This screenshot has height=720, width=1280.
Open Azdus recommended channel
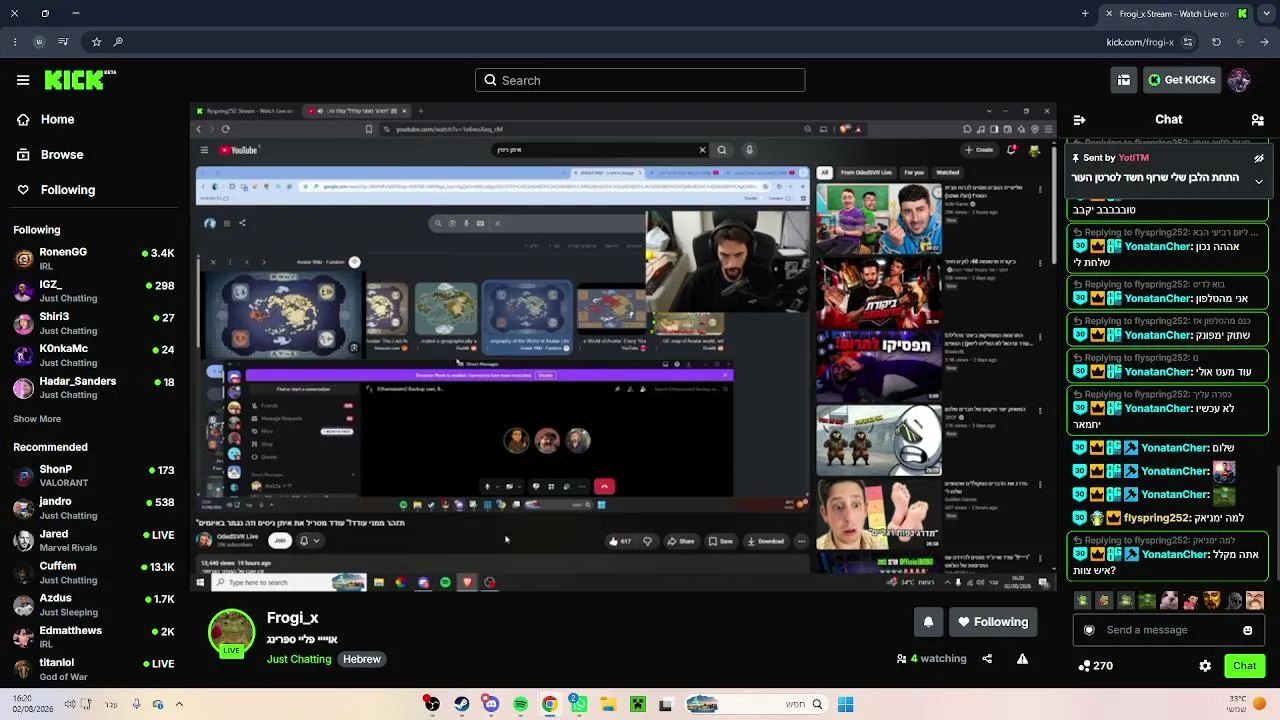[94, 604]
